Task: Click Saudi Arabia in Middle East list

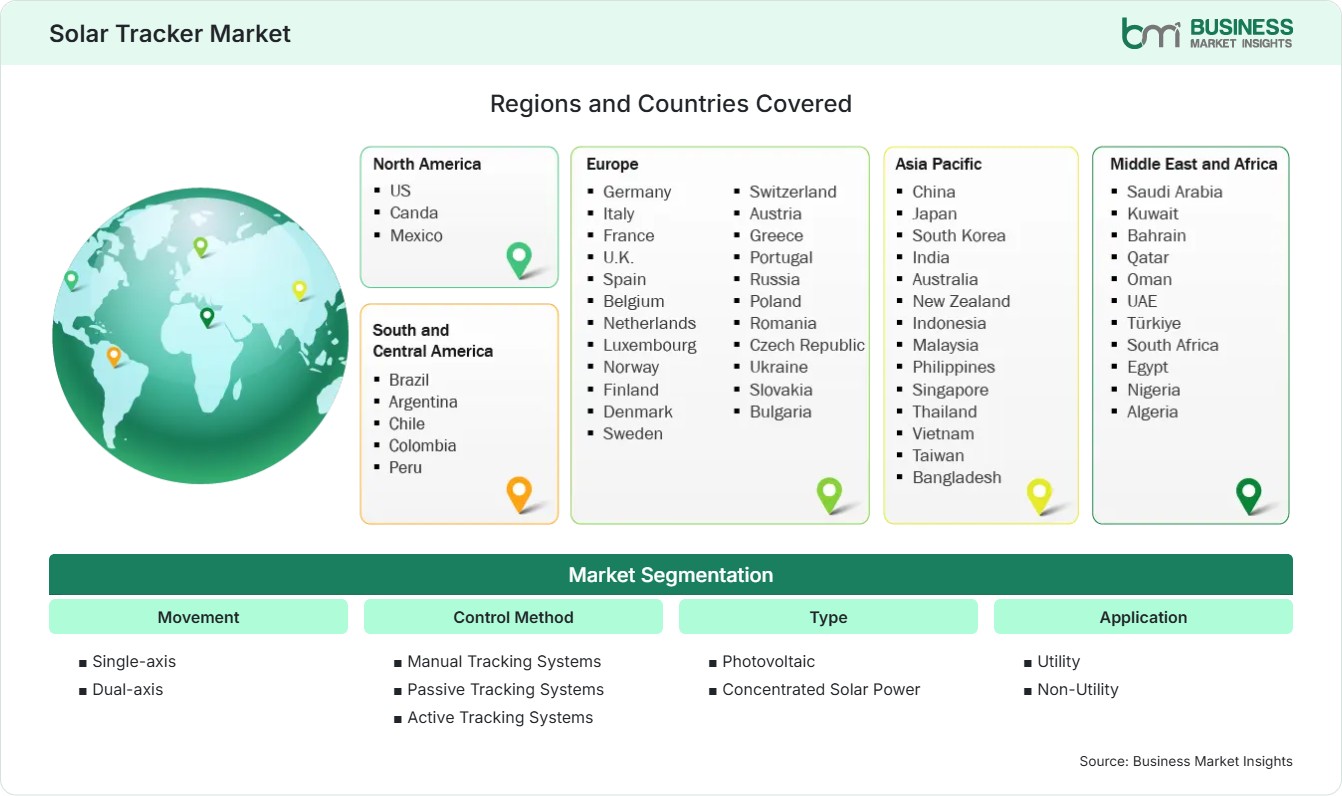Action: [x=1175, y=191]
